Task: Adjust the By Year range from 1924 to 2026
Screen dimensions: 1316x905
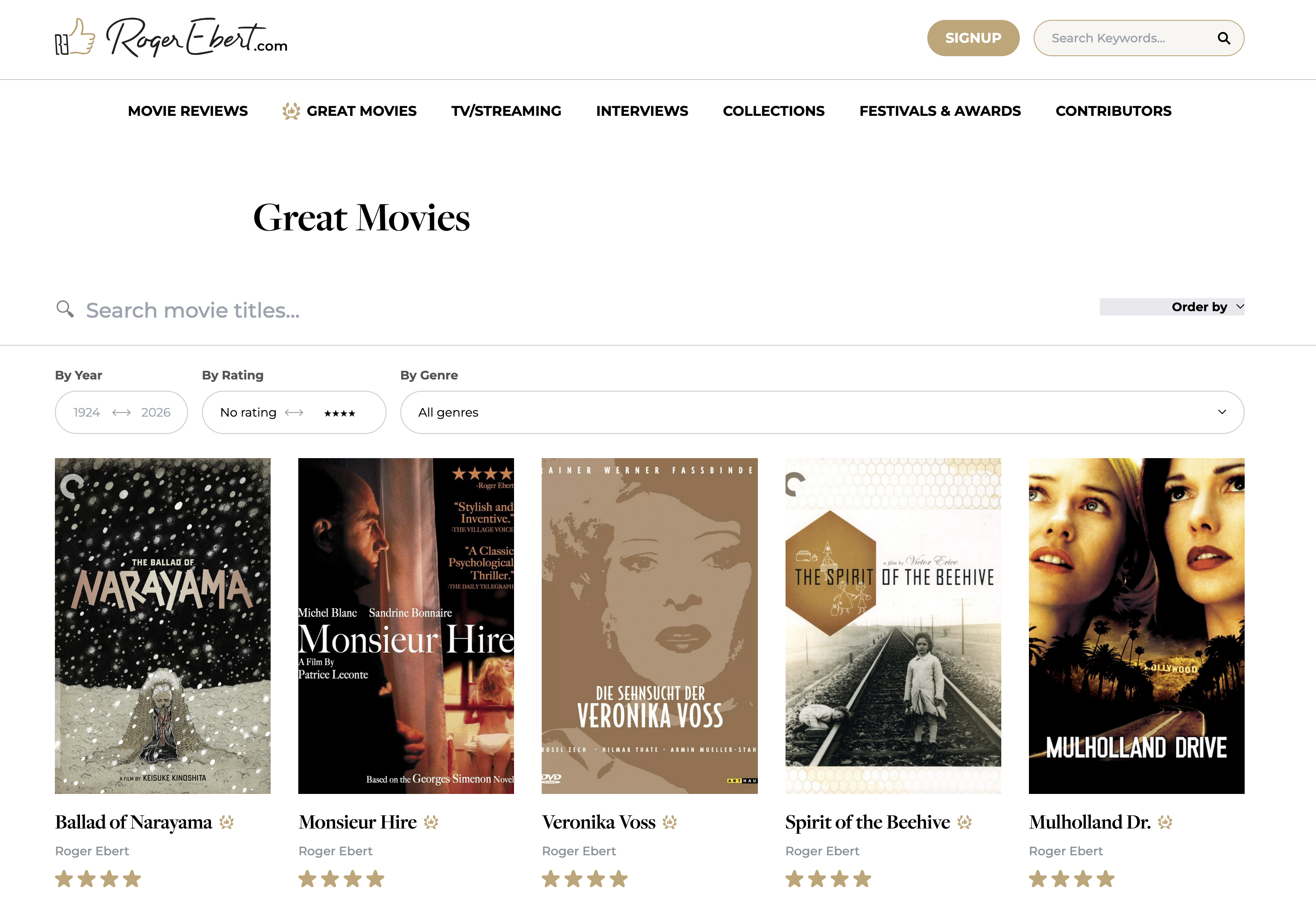Action: click(121, 412)
